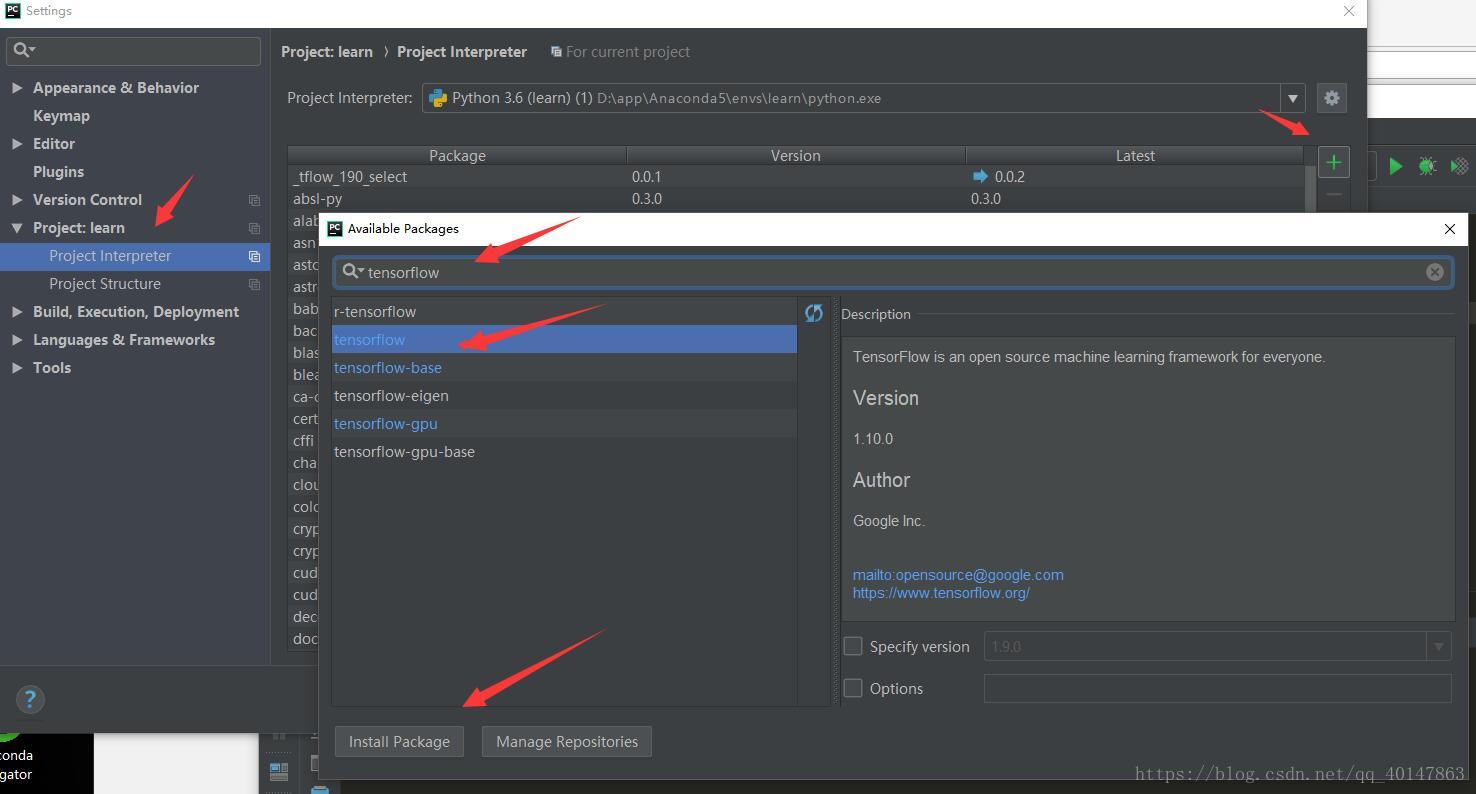Image resolution: width=1476 pixels, height=794 pixels.
Task: Click the project-level icon beside Version Control
Action: pyautogui.click(x=254, y=200)
